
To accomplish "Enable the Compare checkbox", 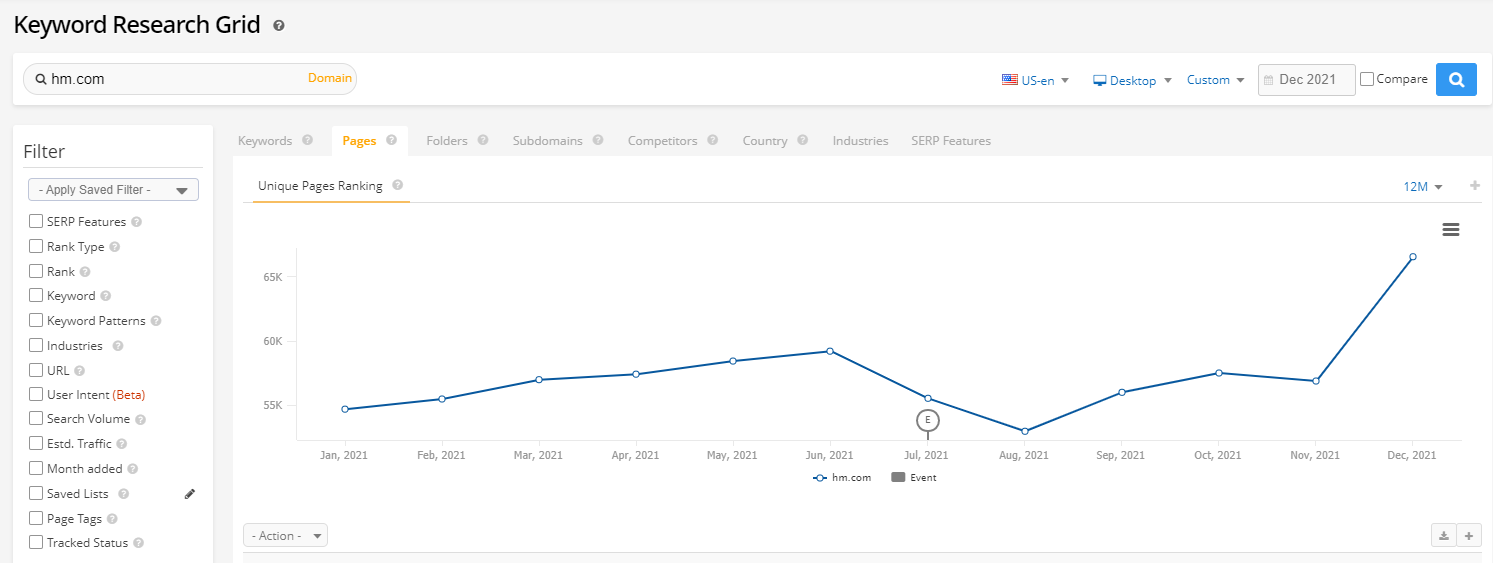I will pos(1367,79).
